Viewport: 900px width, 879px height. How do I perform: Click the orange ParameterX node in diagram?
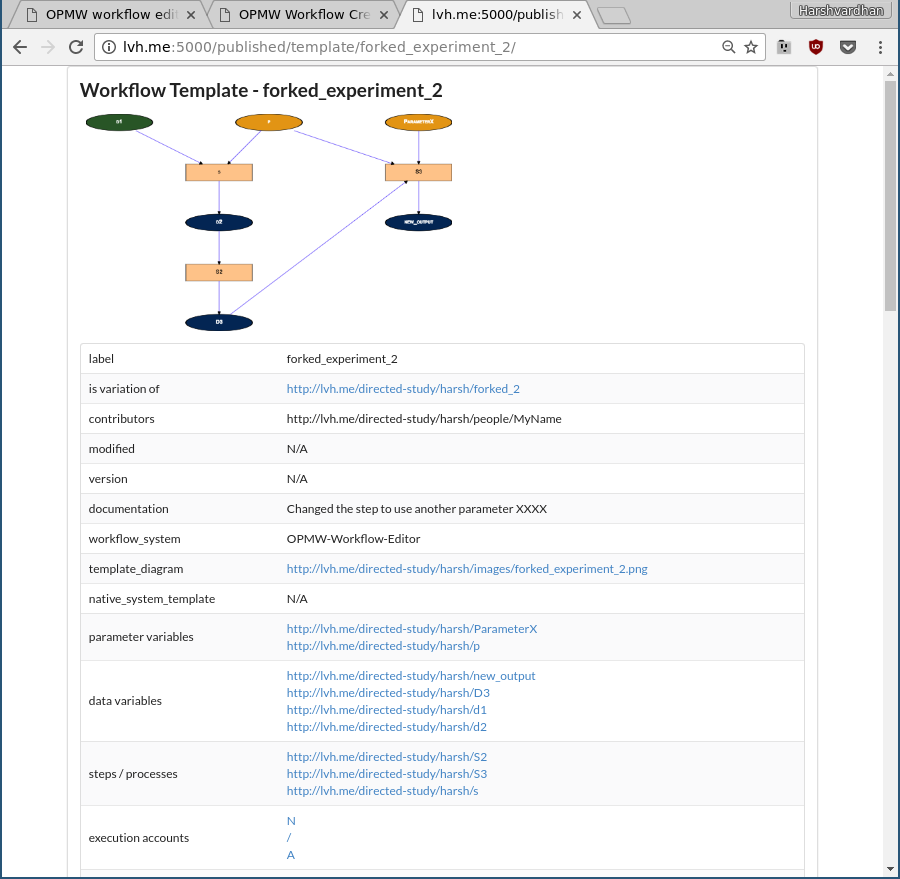pos(418,122)
